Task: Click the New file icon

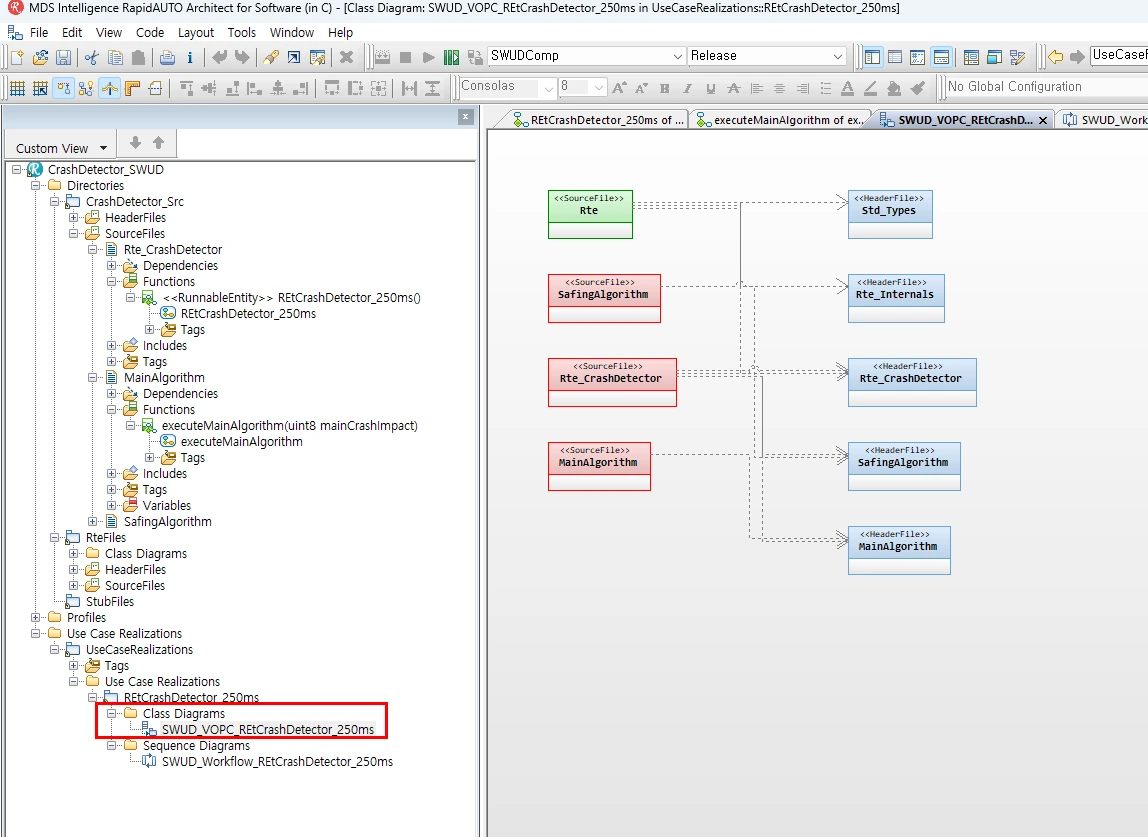Action: pos(17,57)
